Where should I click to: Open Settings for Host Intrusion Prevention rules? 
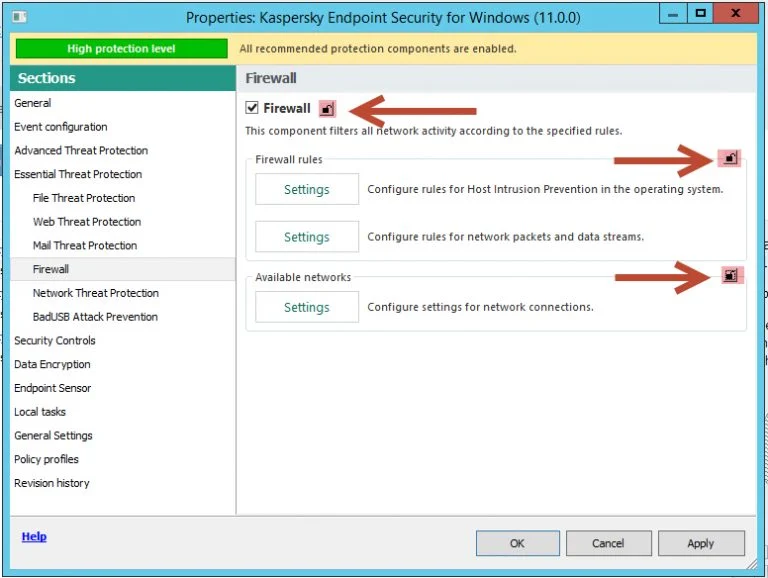click(307, 189)
